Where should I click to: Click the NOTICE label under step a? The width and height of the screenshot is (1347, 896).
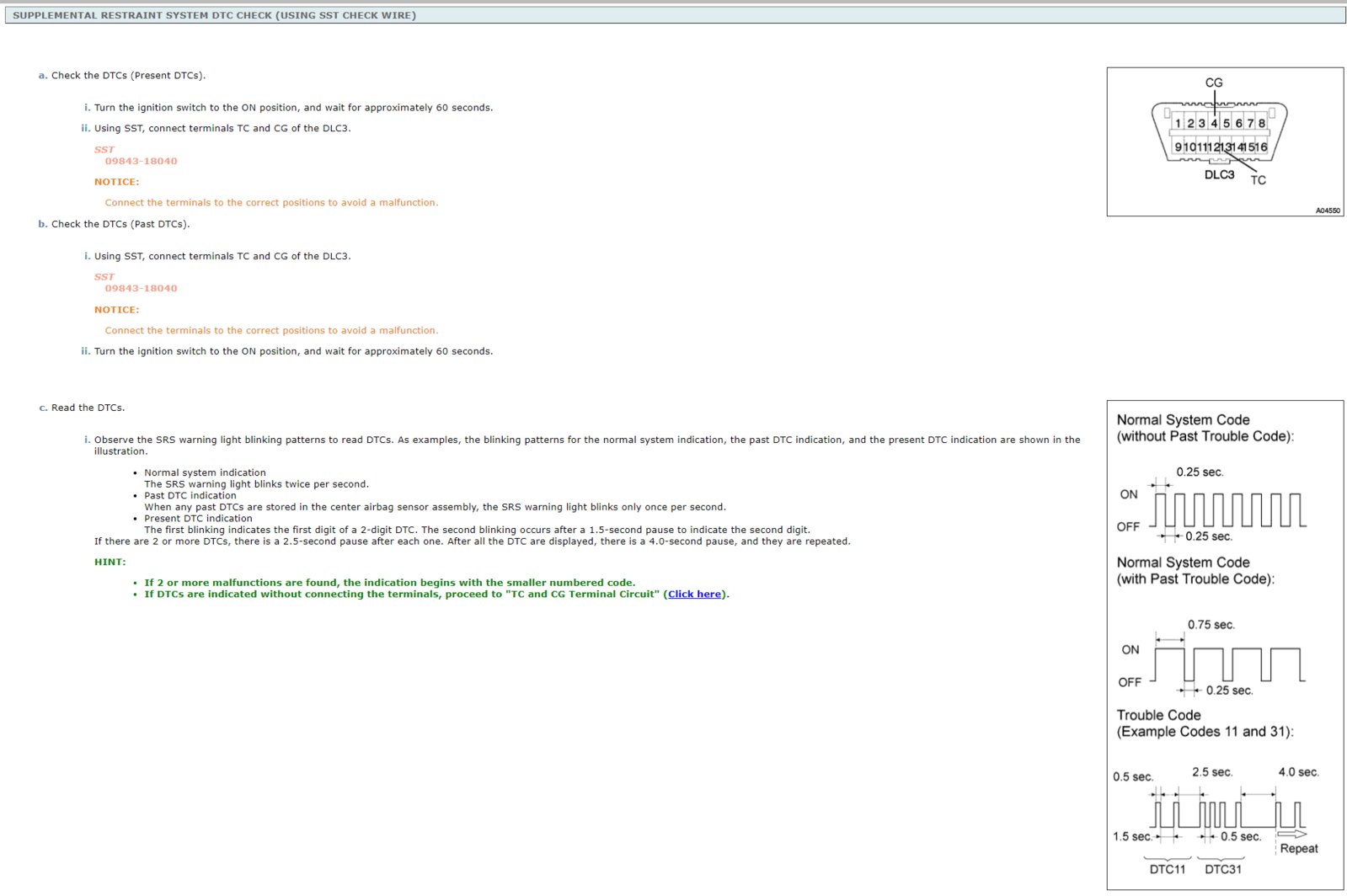116,182
